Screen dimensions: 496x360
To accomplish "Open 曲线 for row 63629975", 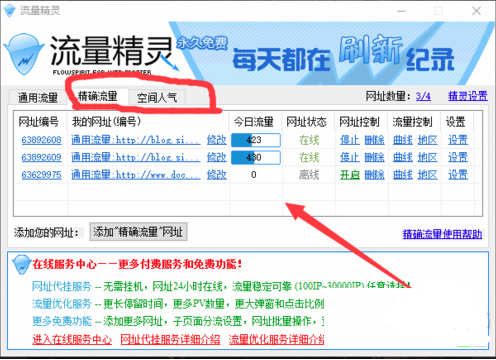I will click(403, 175).
